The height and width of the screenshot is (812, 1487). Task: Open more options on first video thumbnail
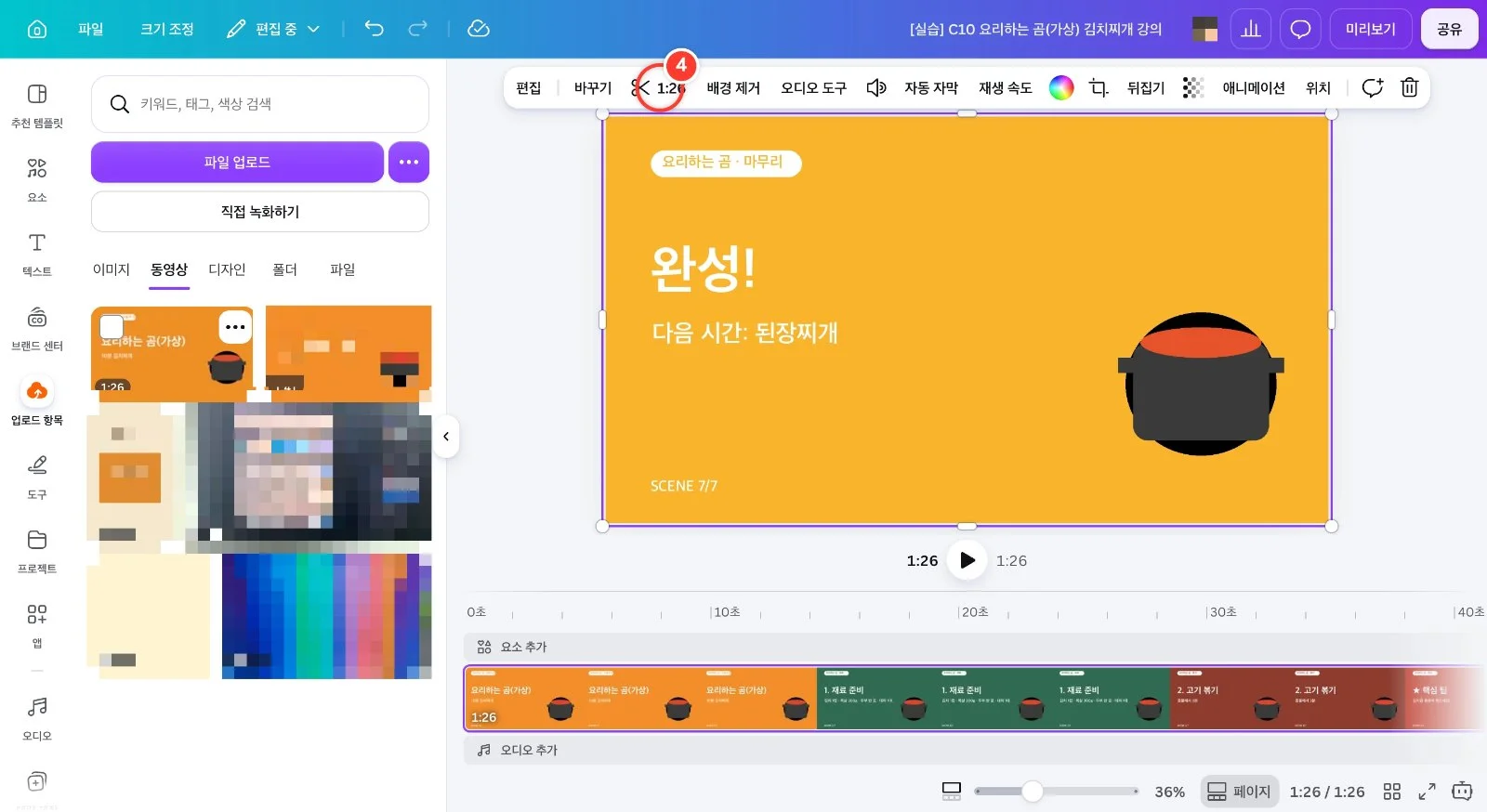click(x=235, y=327)
